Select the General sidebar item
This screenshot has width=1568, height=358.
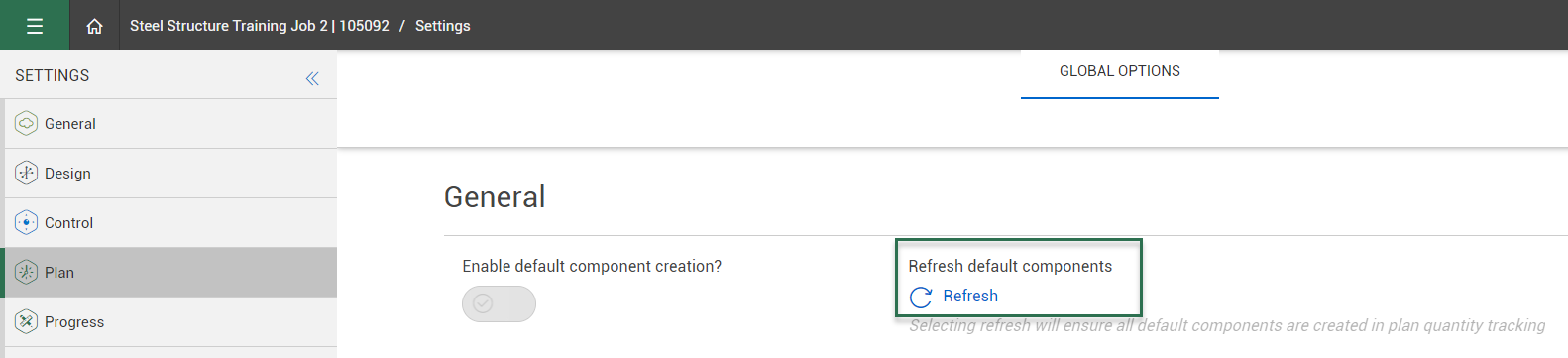pyautogui.click(x=170, y=124)
